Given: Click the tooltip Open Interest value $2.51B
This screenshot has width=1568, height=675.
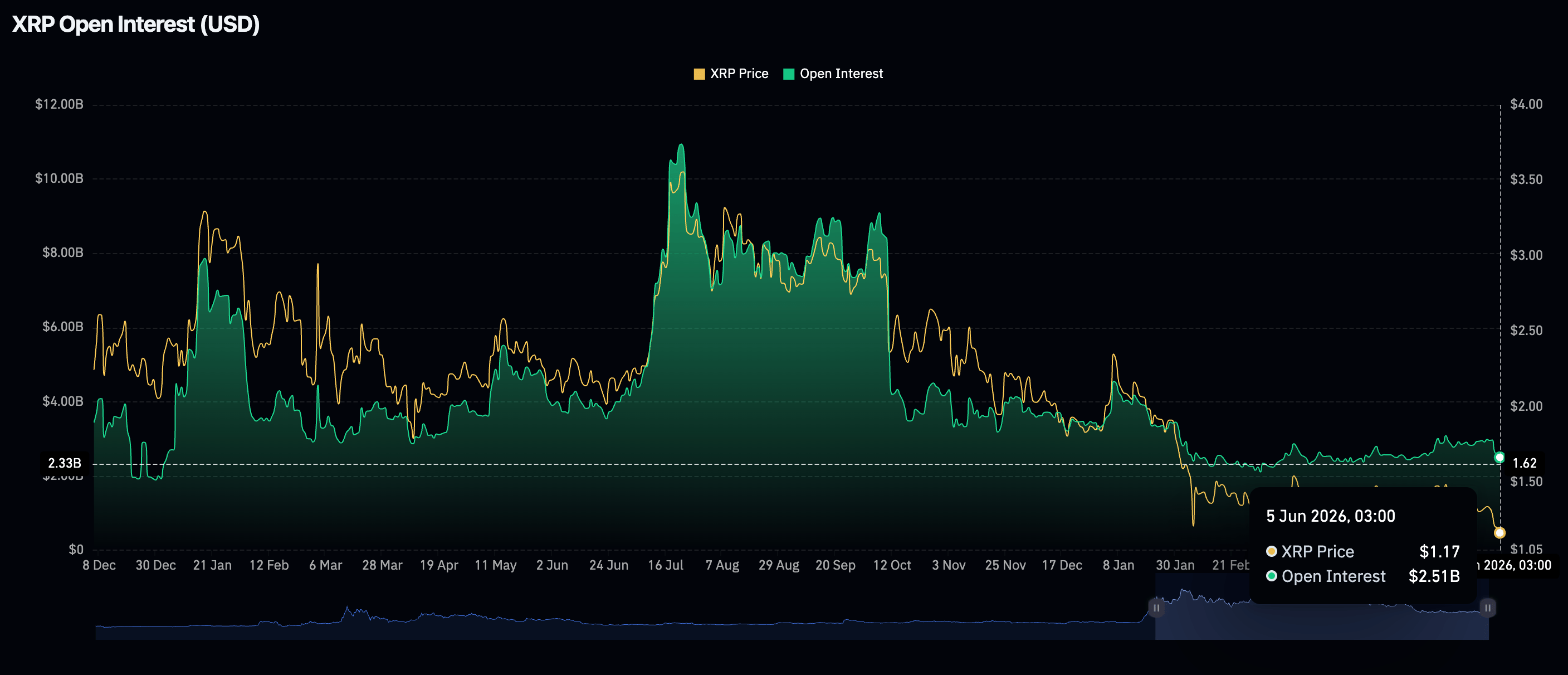Looking at the screenshot, I should point(1434,576).
